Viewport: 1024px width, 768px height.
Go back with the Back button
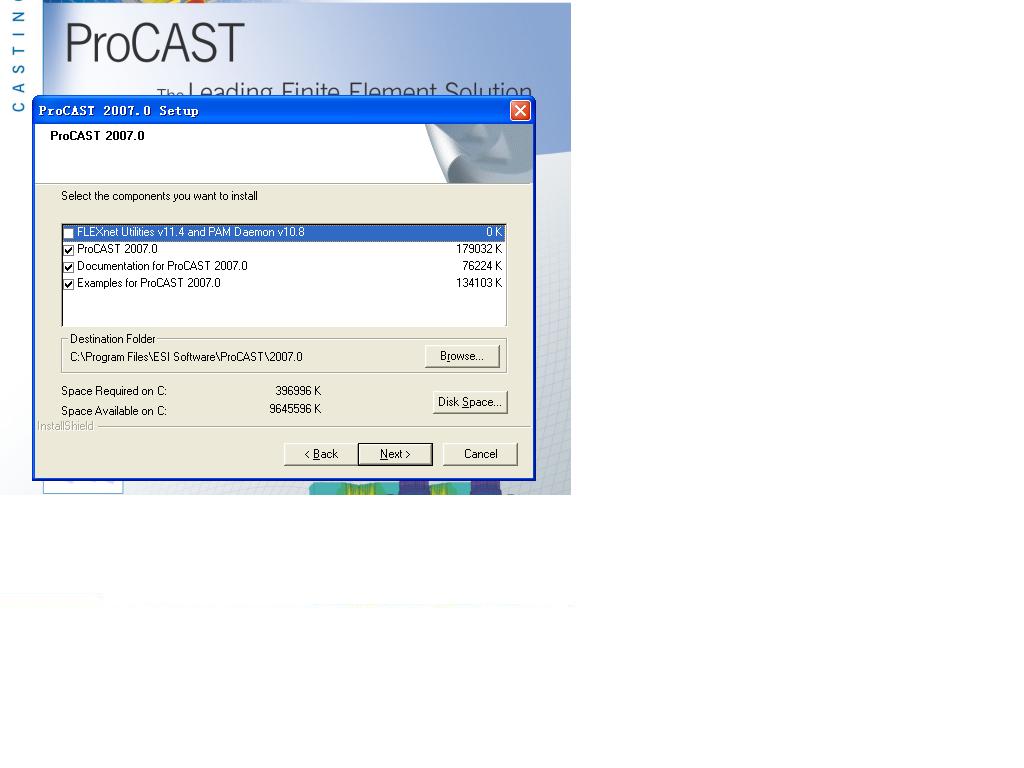tap(321, 454)
